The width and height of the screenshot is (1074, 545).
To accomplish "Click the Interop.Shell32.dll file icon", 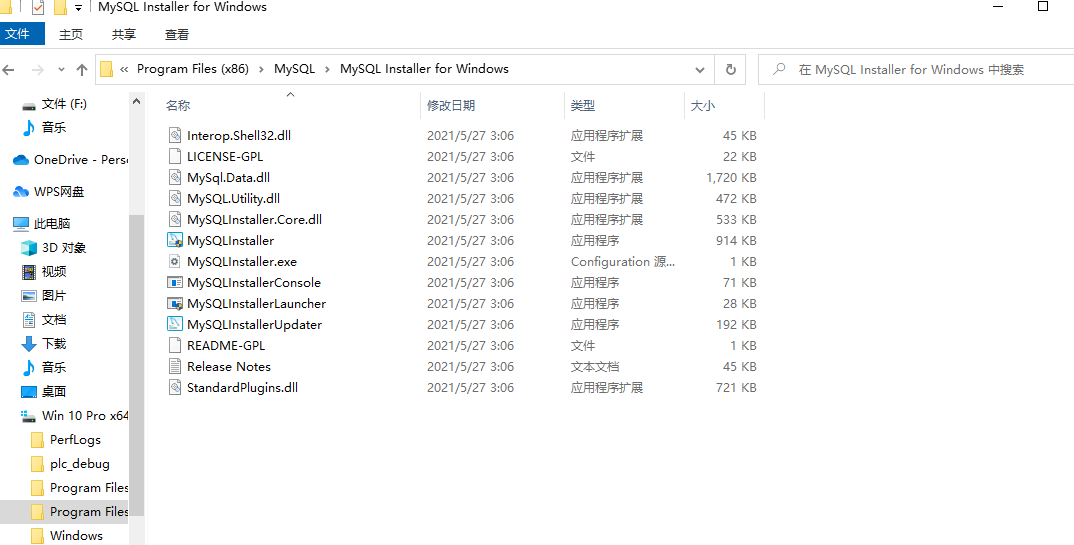I will pos(175,136).
